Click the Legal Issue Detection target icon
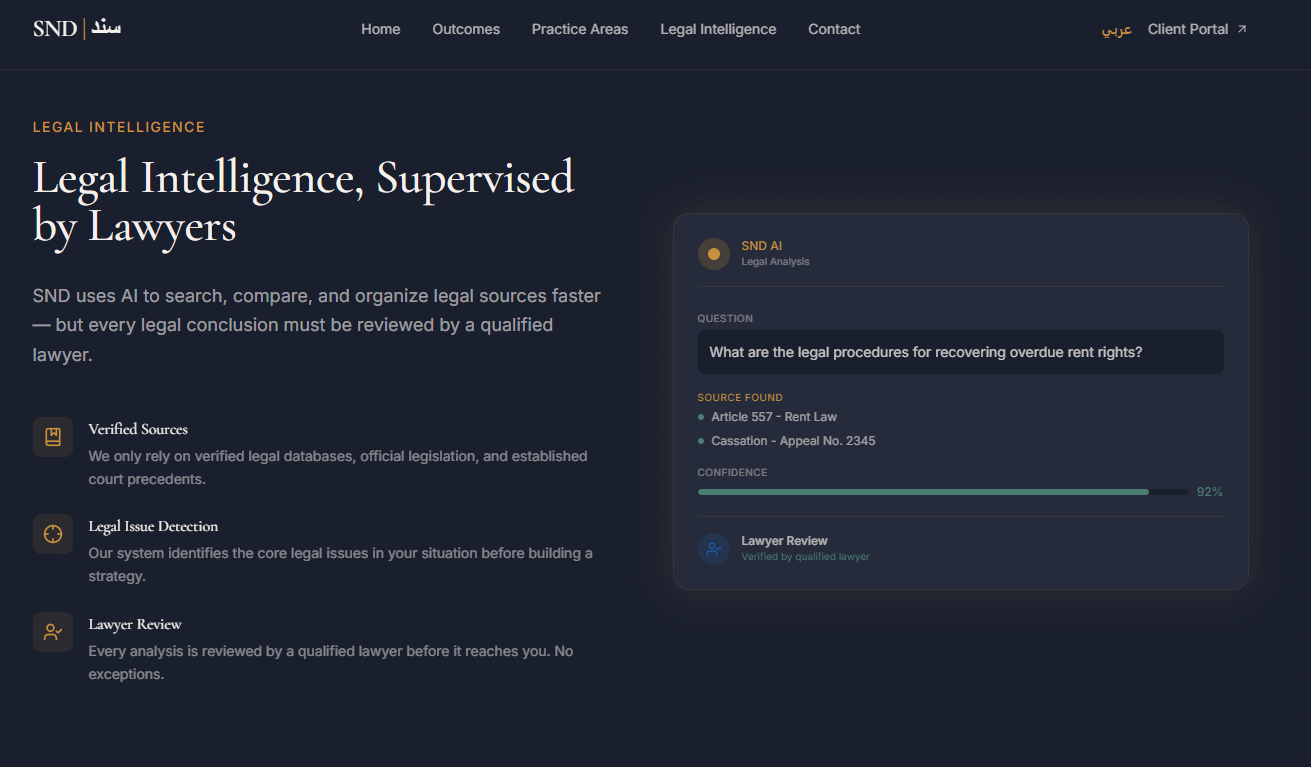This screenshot has width=1311, height=767. (53, 534)
